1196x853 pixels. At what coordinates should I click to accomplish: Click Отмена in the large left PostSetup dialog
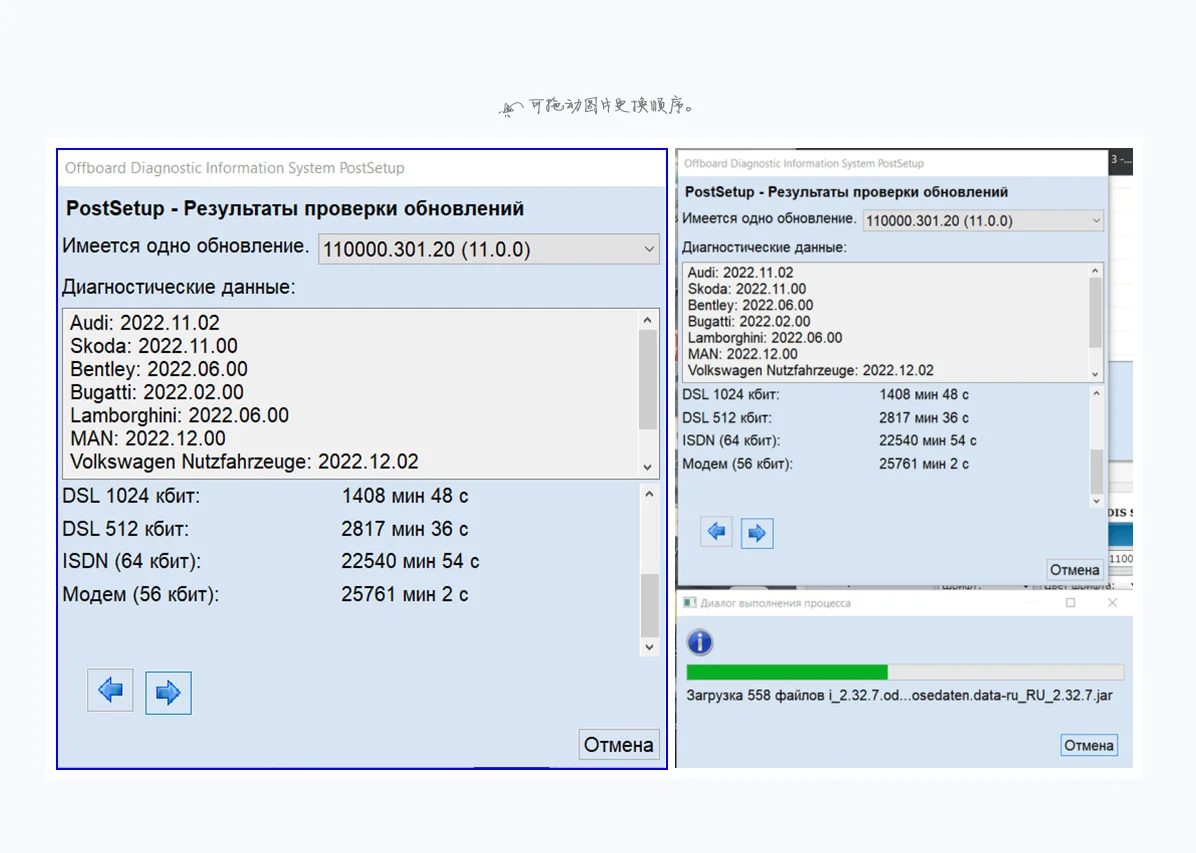[x=619, y=745]
